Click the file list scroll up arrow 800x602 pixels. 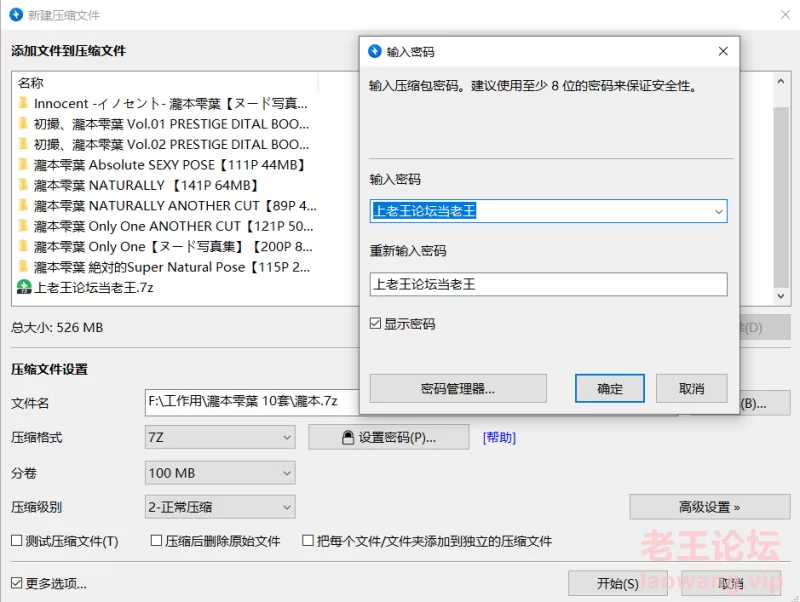[x=781, y=82]
